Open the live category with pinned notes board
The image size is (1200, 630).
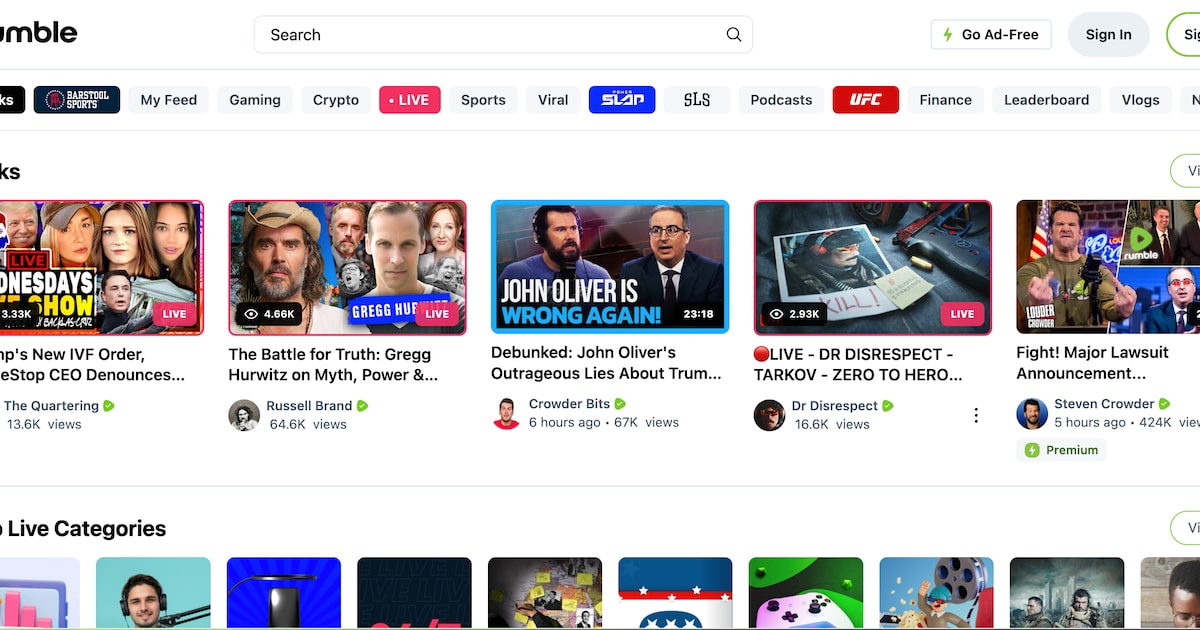545,593
